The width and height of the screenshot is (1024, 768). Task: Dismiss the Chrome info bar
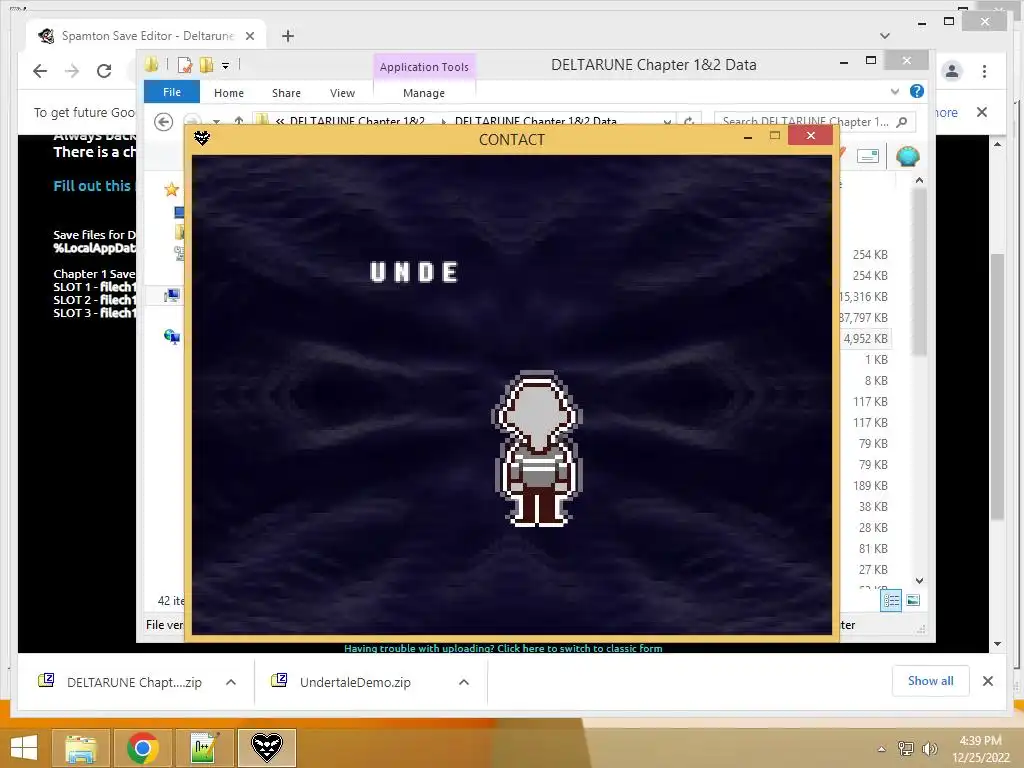tap(982, 112)
